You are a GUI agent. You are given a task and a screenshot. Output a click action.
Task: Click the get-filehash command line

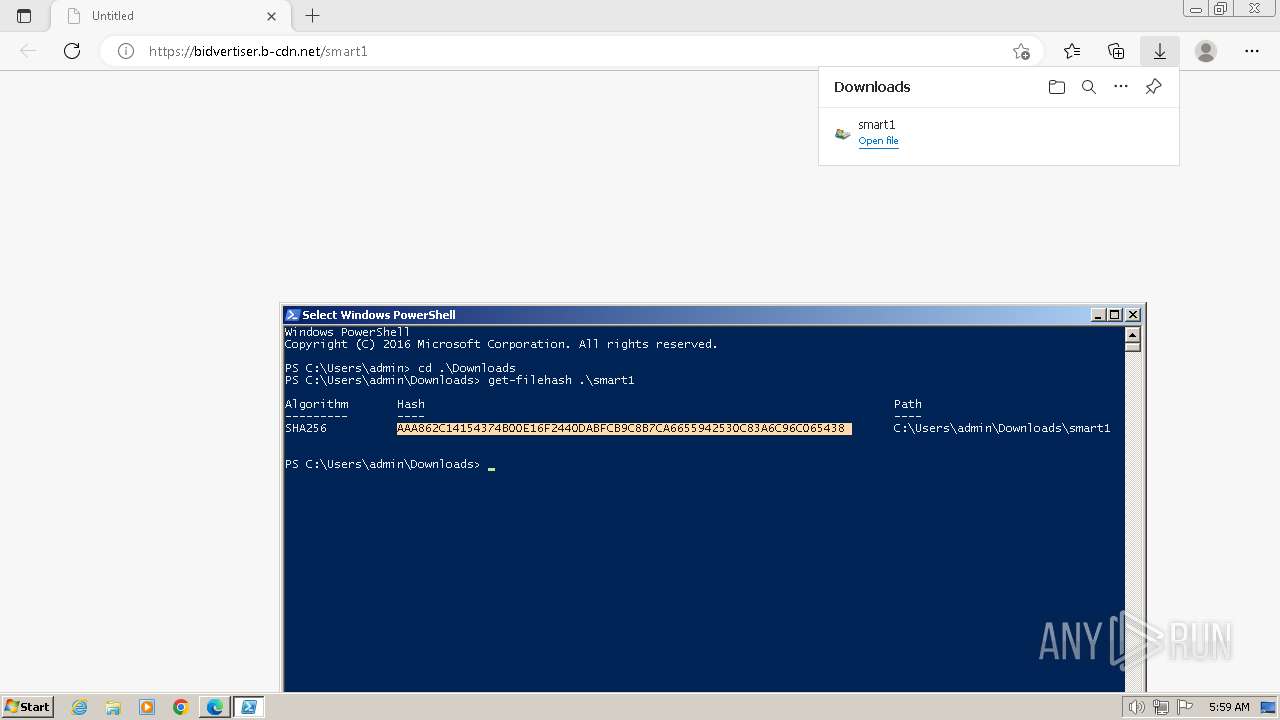coord(460,380)
